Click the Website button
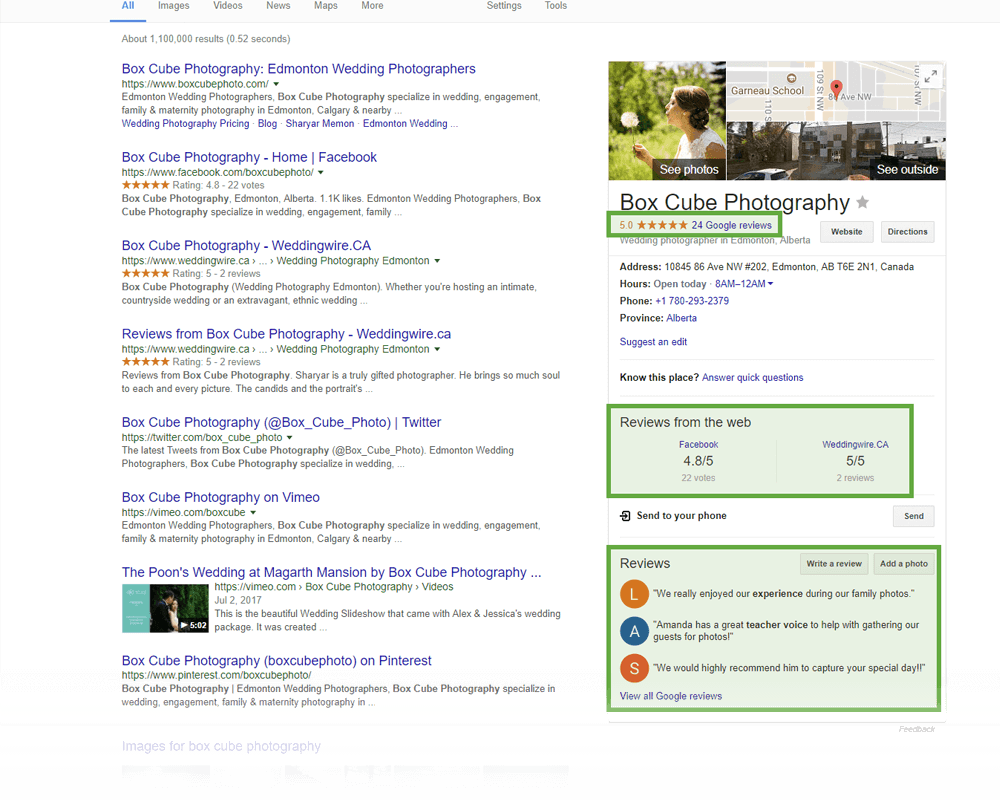This screenshot has width=1000, height=800. [x=846, y=232]
